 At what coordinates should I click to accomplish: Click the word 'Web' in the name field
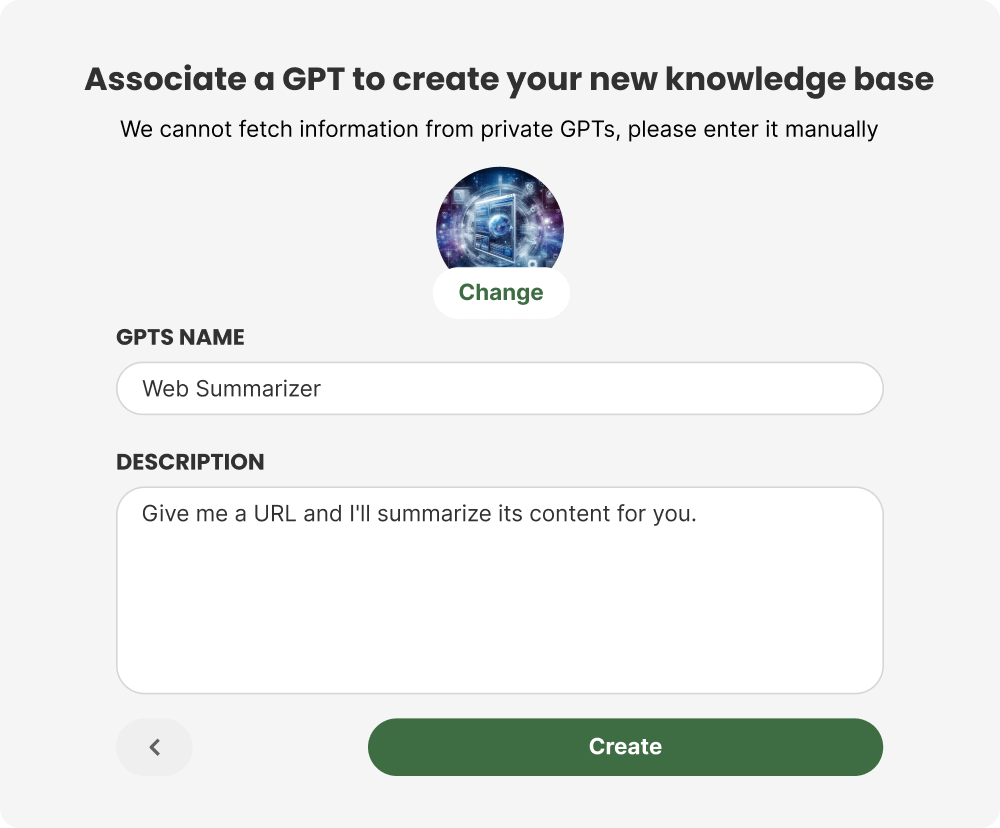pyautogui.click(x=165, y=388)
